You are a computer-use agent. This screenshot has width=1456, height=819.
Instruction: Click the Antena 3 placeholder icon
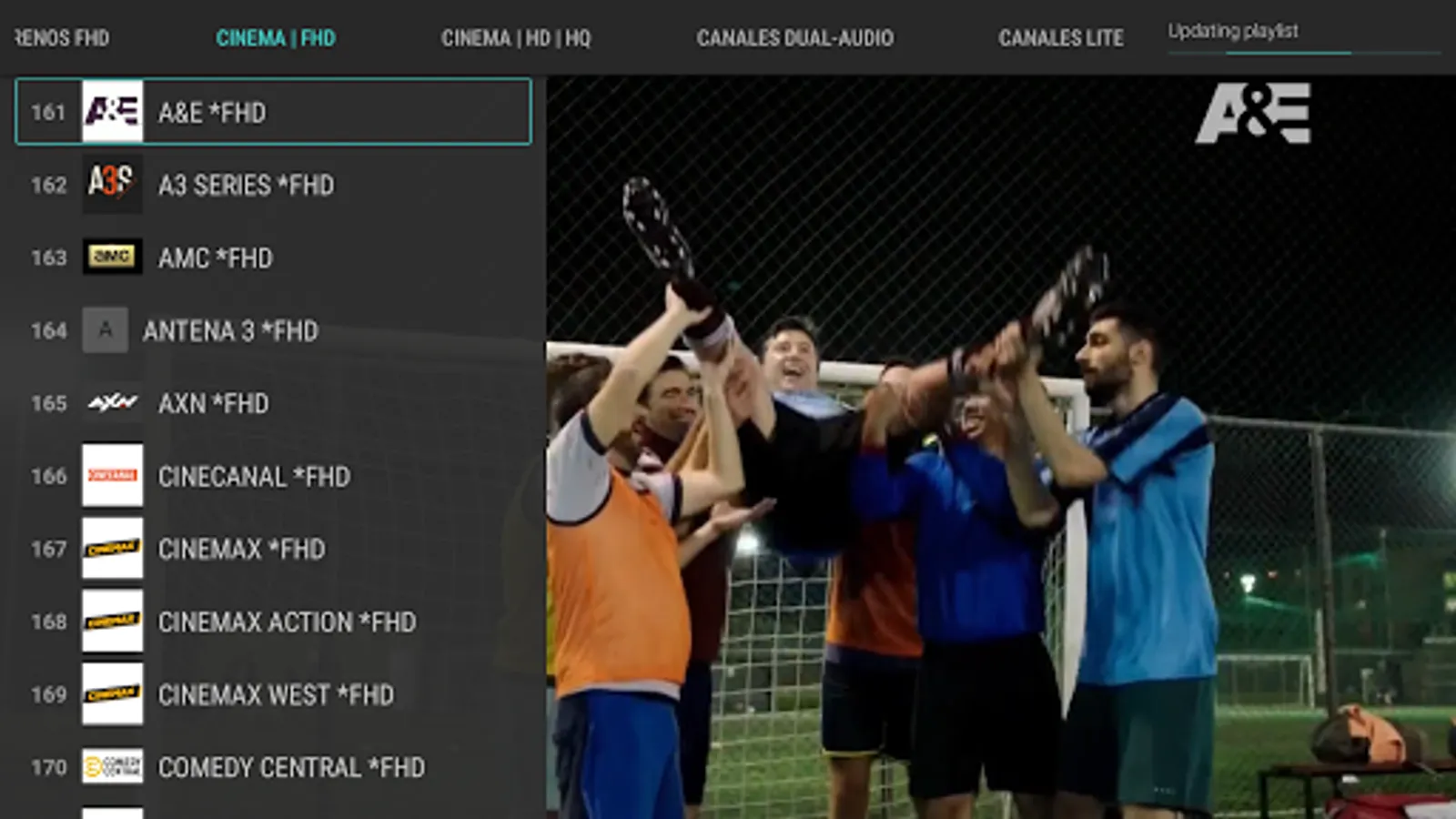pyautogui.click(x=106, y=330)
